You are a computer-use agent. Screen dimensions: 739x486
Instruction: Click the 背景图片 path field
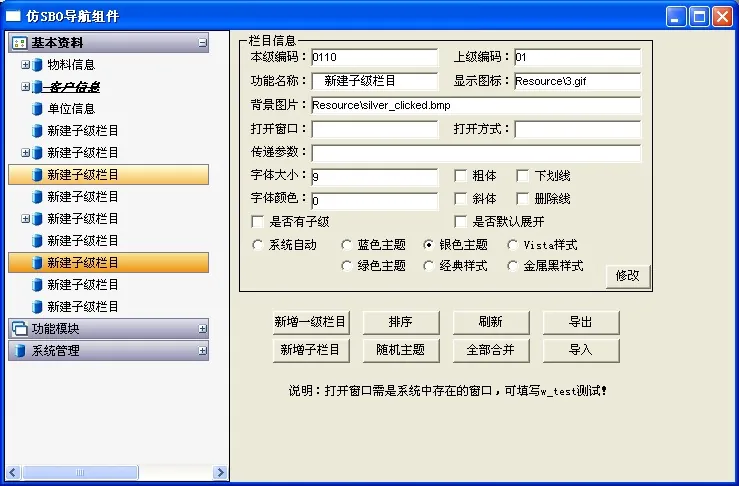[476, 105]
